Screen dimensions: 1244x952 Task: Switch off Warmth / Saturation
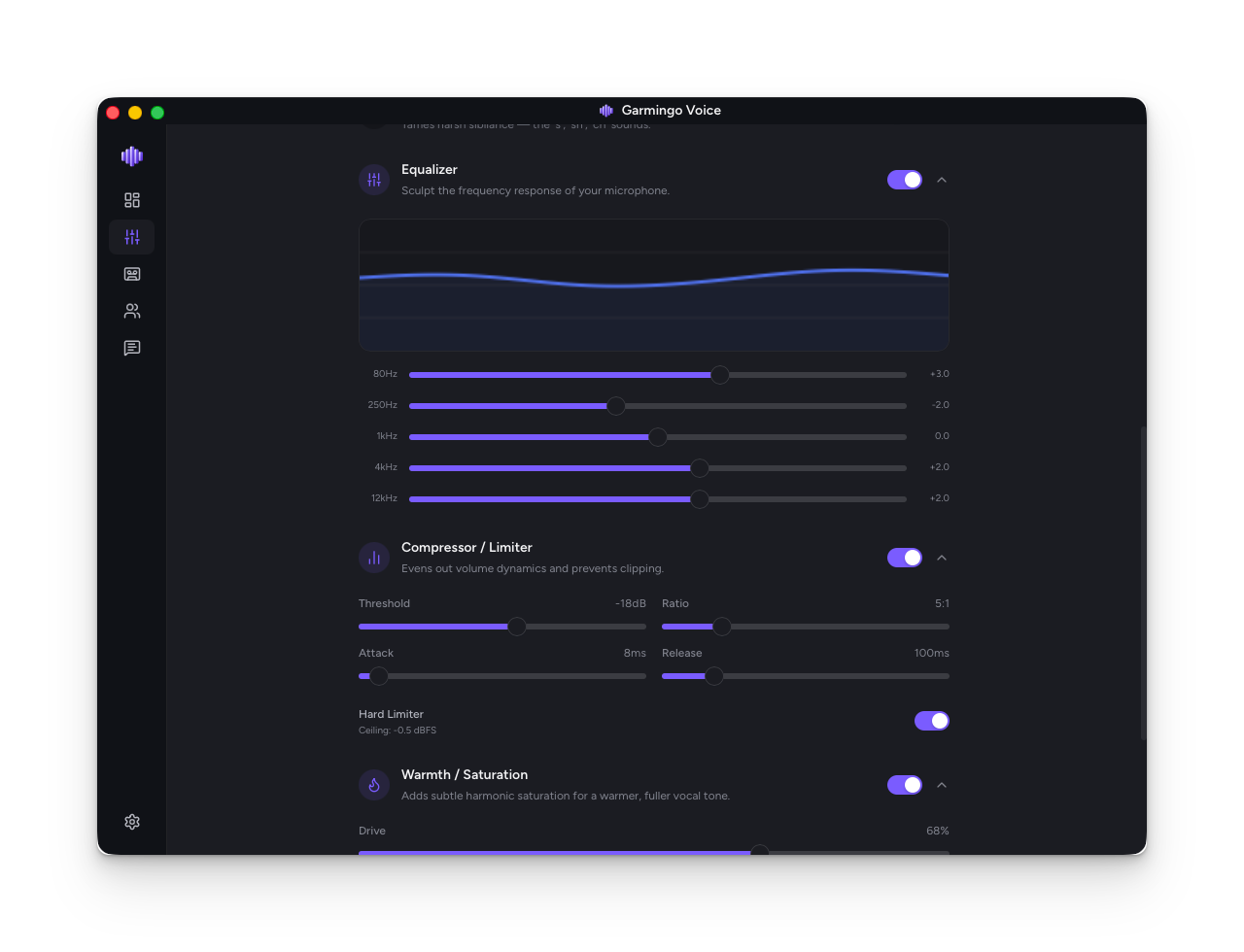point(905,785)
